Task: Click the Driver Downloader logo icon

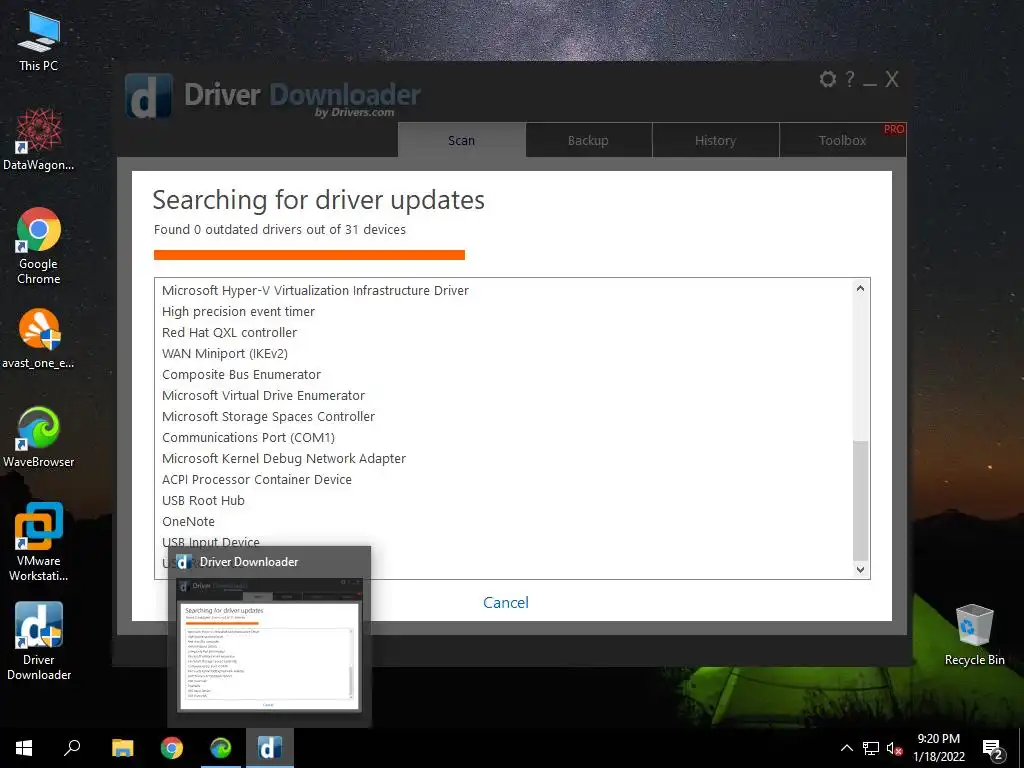Action: click(x=148, y=95)
